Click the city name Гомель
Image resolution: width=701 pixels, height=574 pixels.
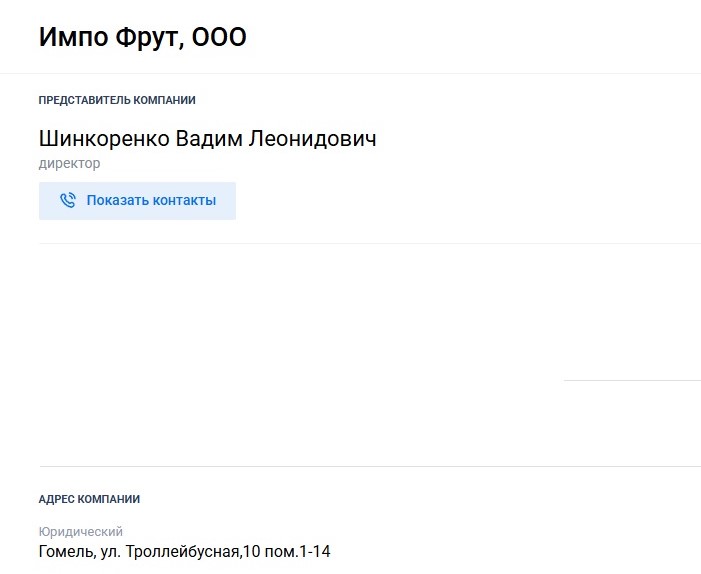pos(67,552)
